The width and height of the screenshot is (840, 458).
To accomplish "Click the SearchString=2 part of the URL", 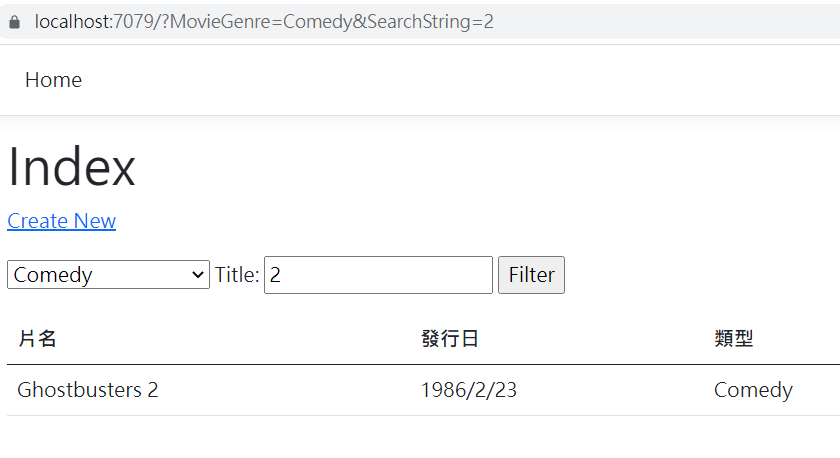I will click(x=430, y=21).
